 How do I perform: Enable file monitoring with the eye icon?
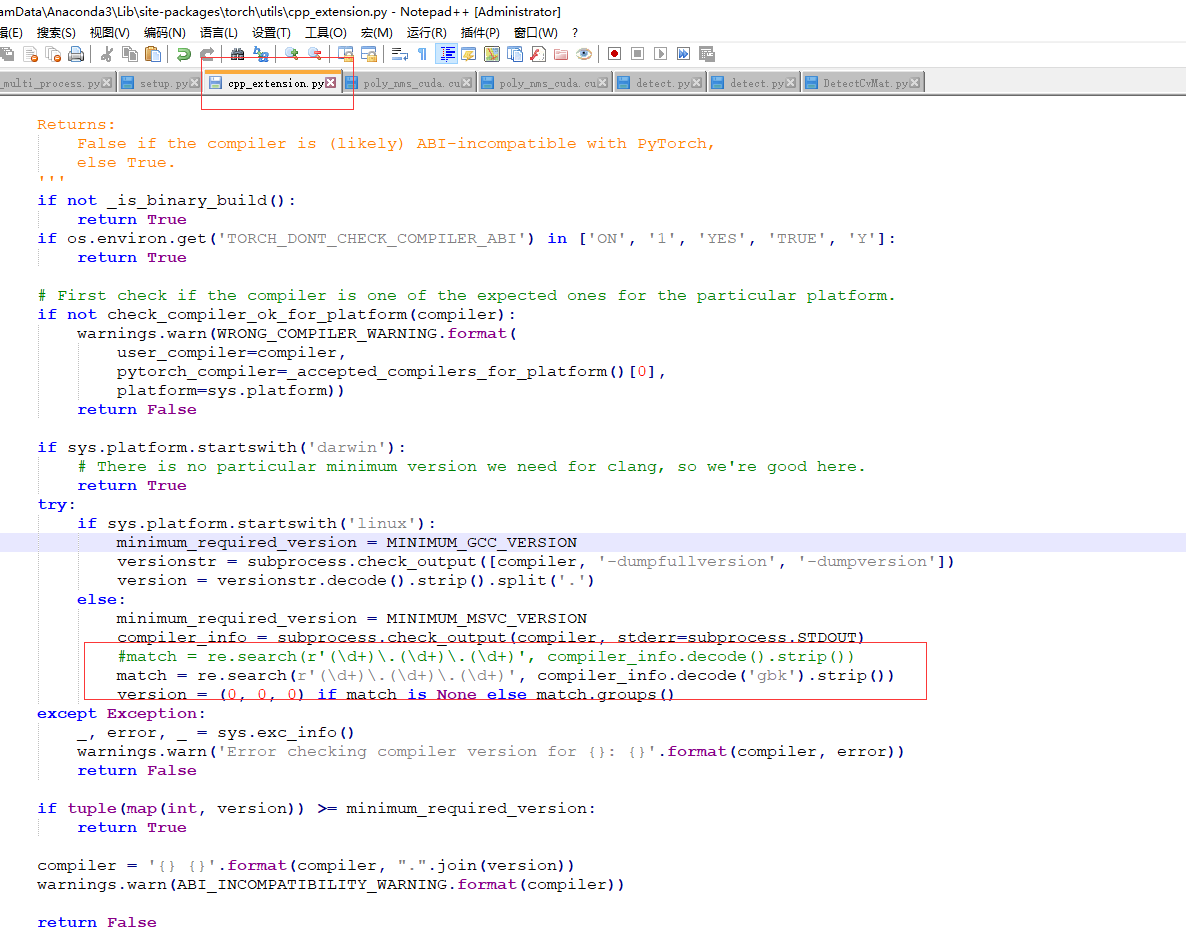coord(584,53)
